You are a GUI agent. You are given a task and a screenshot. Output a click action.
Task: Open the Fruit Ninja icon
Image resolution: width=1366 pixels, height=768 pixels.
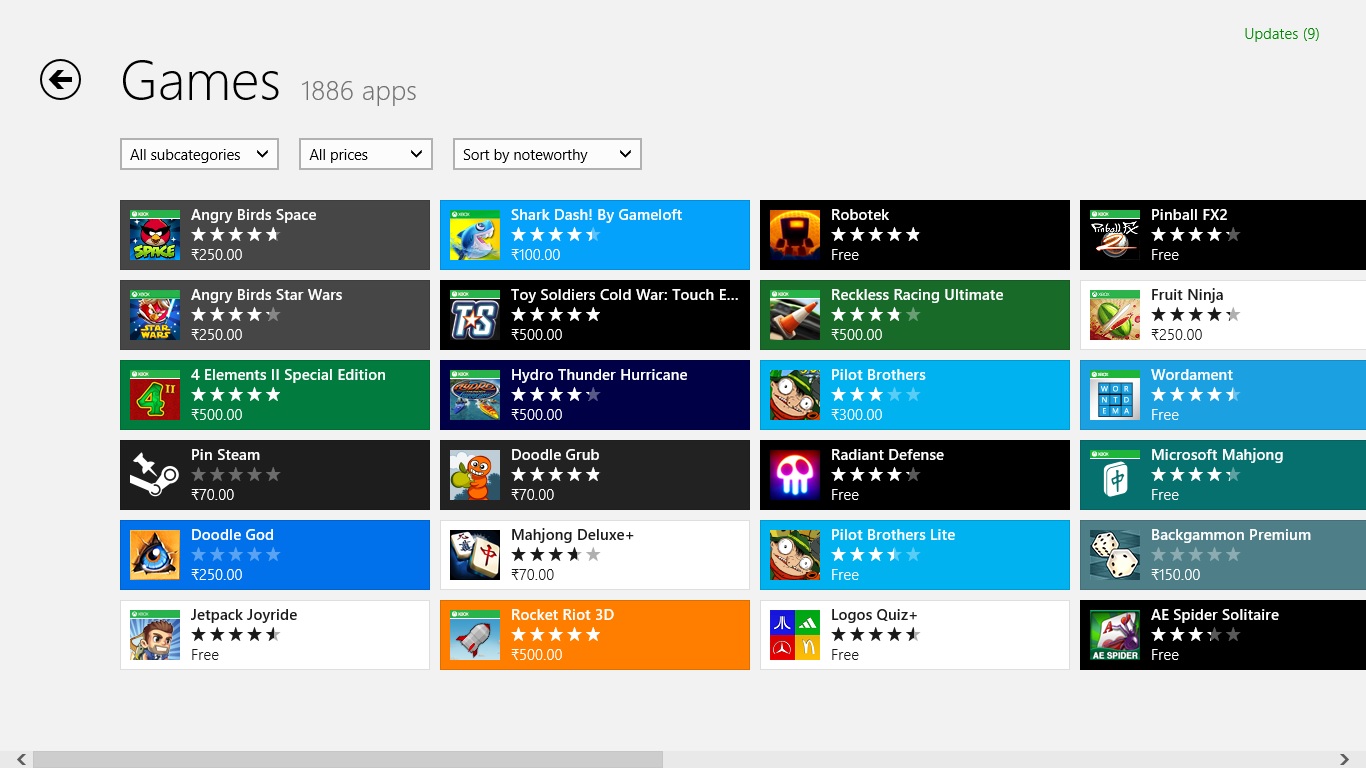pyautogui.click(x=1115, y=315)
